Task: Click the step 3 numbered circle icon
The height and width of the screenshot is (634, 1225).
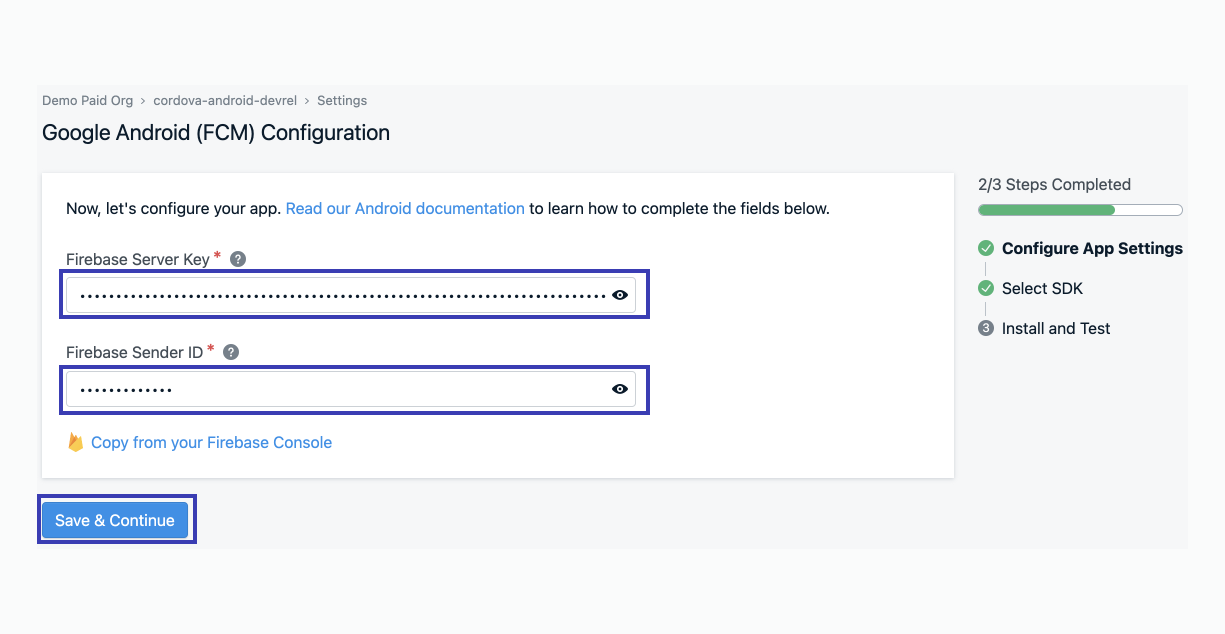Action: 985,328
